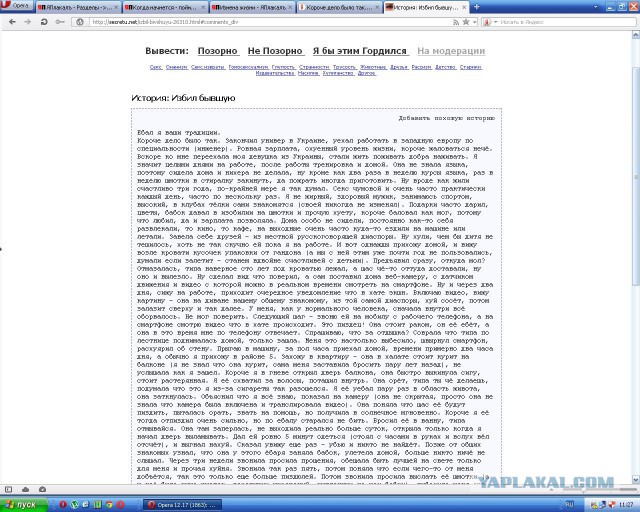This screenshot has height=512, width=640.
Task: Close the active 'История' tab
Action: point(464,7)
